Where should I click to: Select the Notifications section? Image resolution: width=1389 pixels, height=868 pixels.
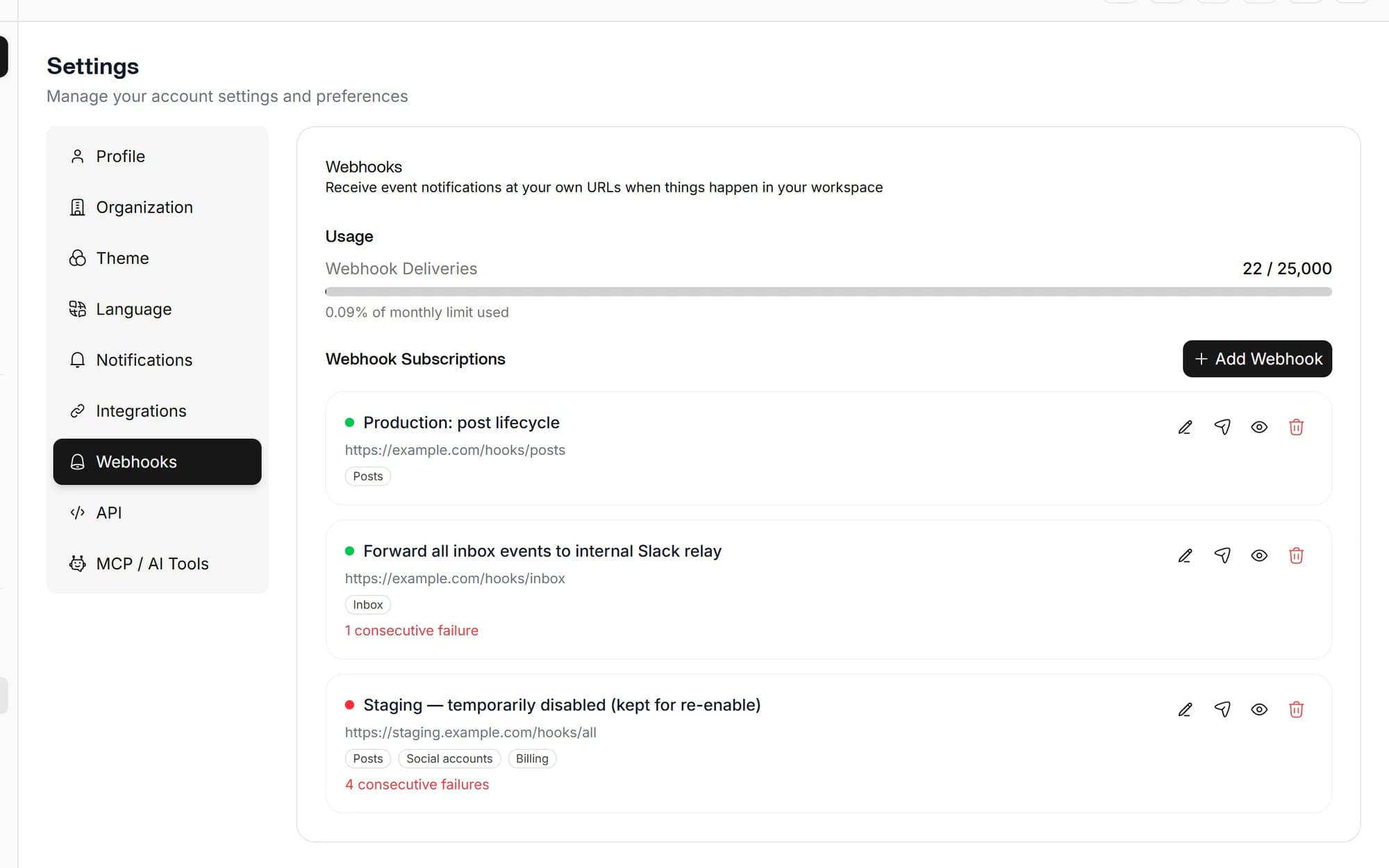point(157,360)
